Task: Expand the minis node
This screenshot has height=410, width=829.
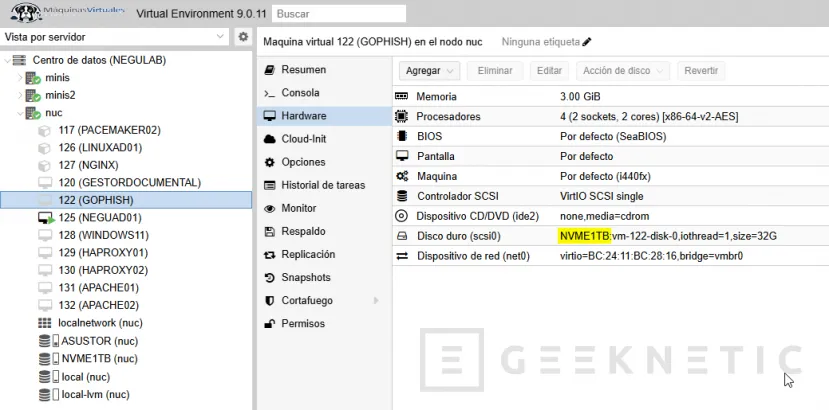Action: click(20, 78)
